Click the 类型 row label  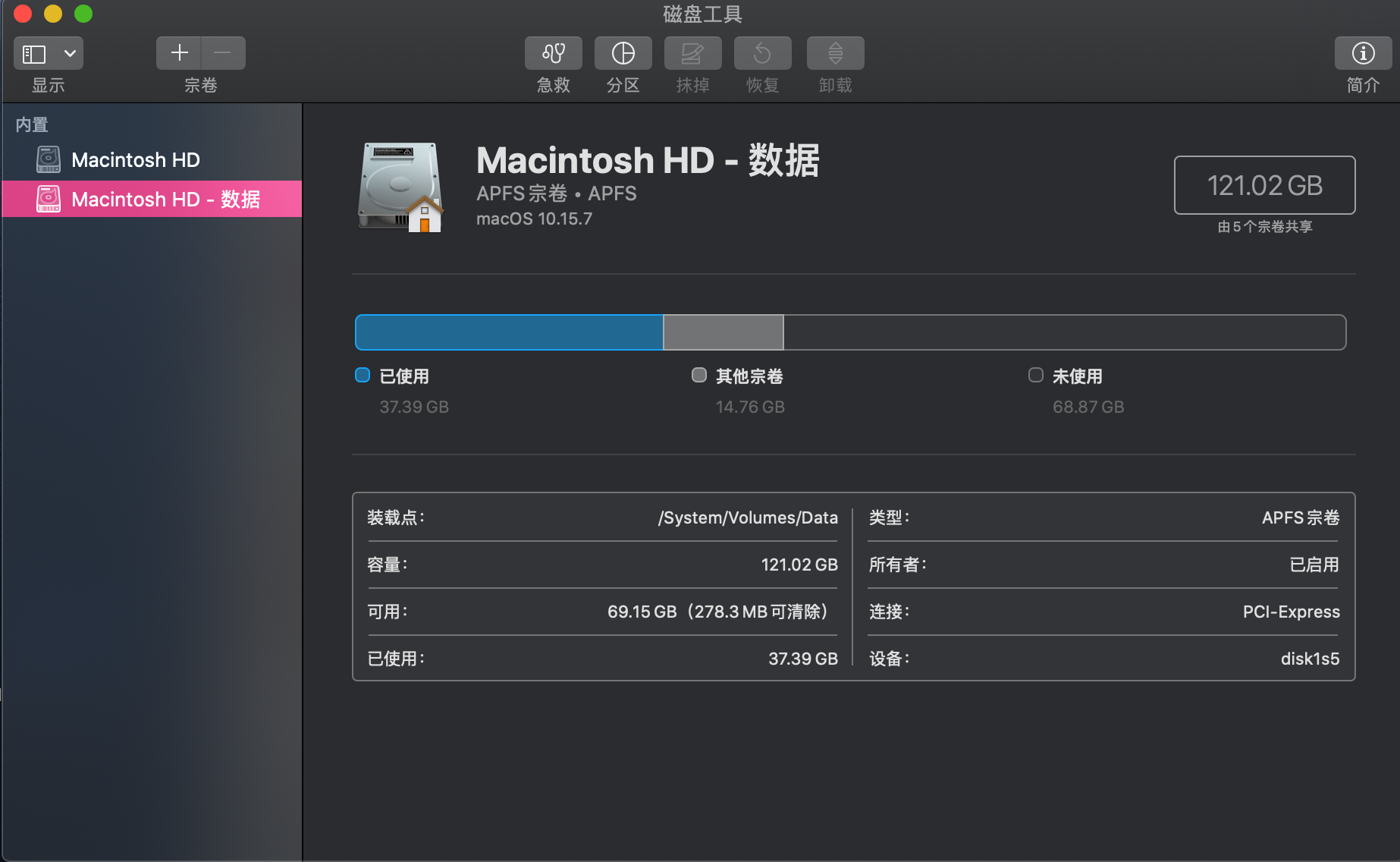pos(889,518)
